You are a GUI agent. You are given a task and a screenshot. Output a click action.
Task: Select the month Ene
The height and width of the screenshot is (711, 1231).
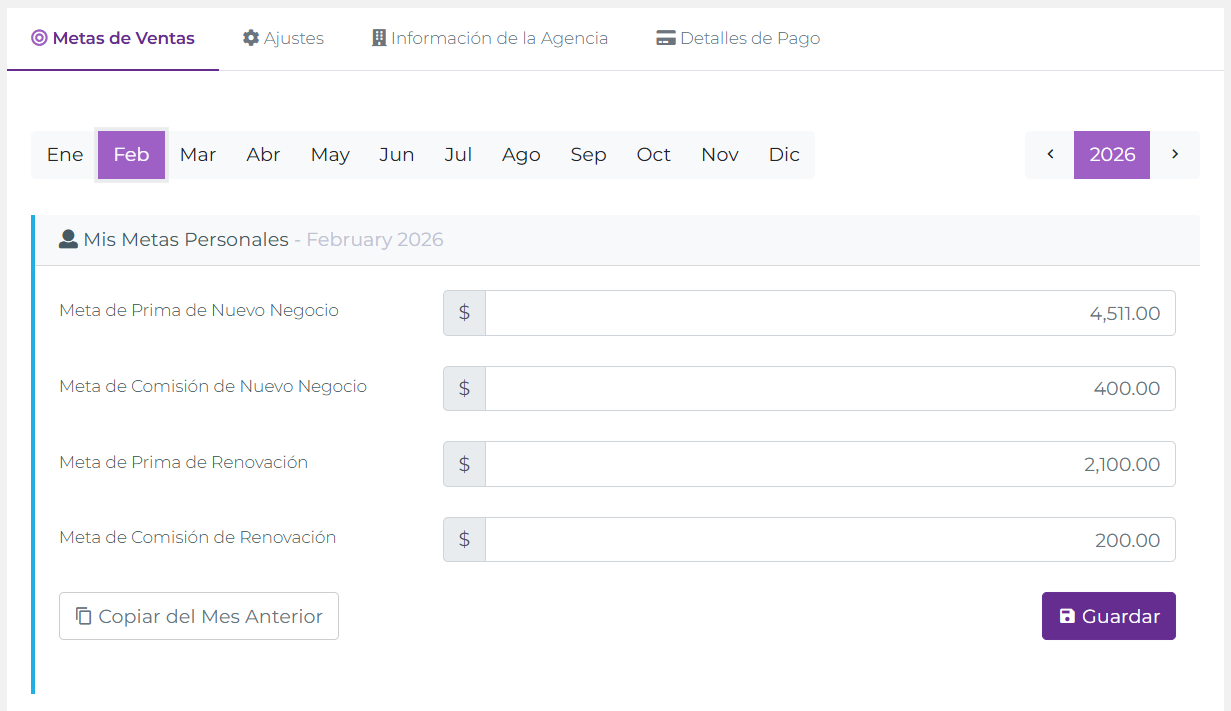point(65,155)
